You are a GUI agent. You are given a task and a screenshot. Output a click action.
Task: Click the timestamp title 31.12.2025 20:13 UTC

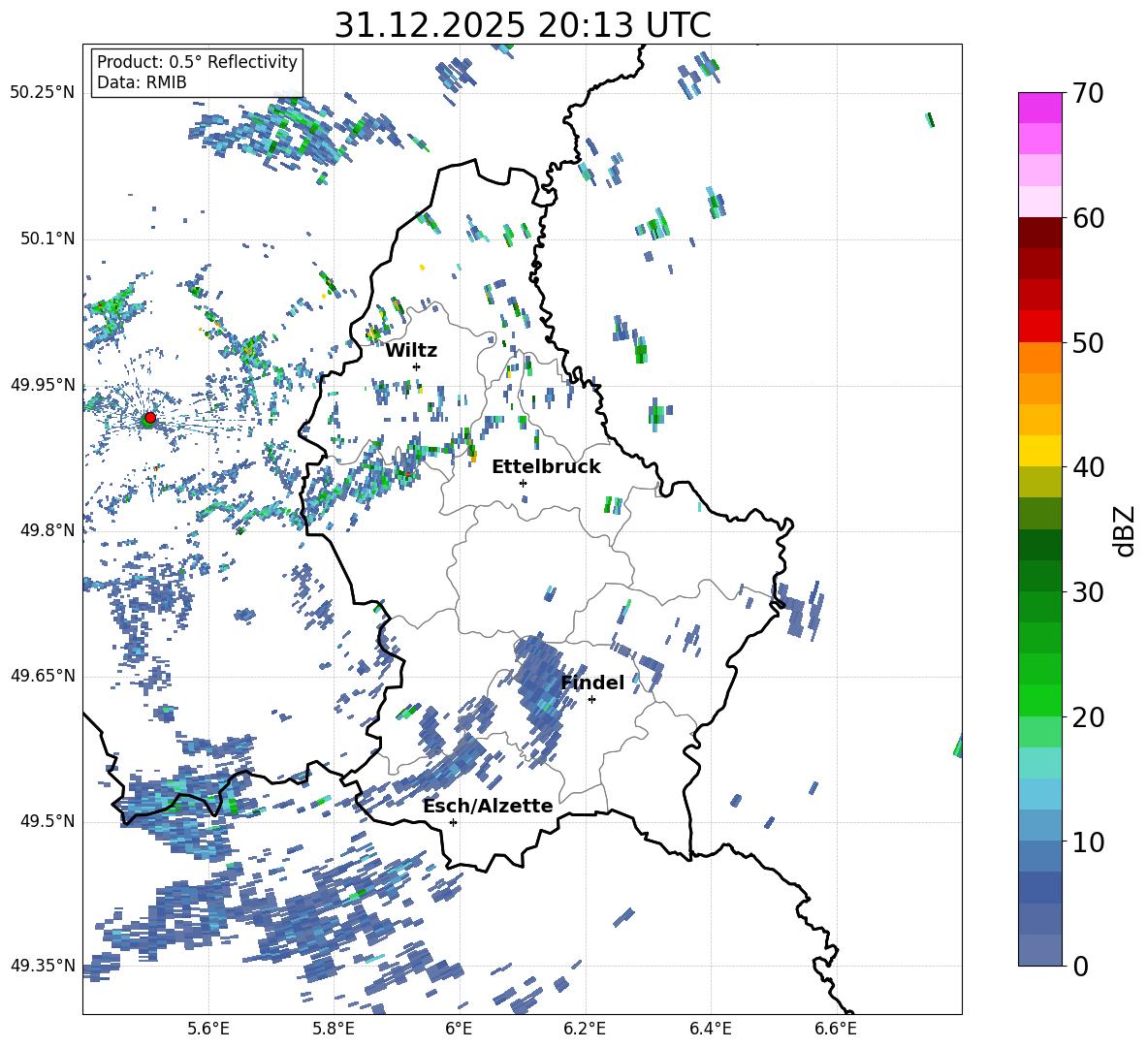click(x=522, y=25)
